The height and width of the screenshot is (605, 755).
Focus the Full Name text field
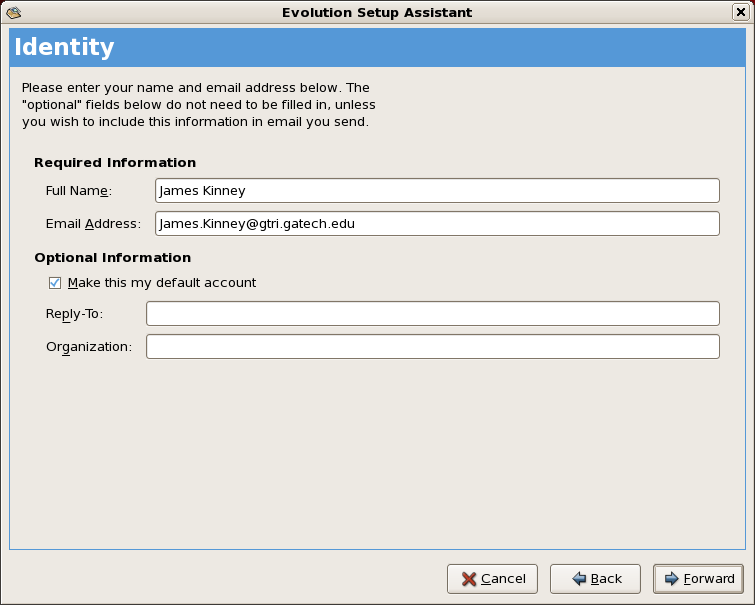click(x=437, y=191)
